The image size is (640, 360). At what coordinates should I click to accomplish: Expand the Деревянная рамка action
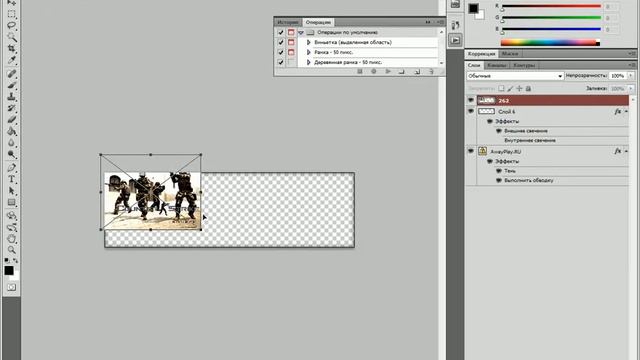309,62
